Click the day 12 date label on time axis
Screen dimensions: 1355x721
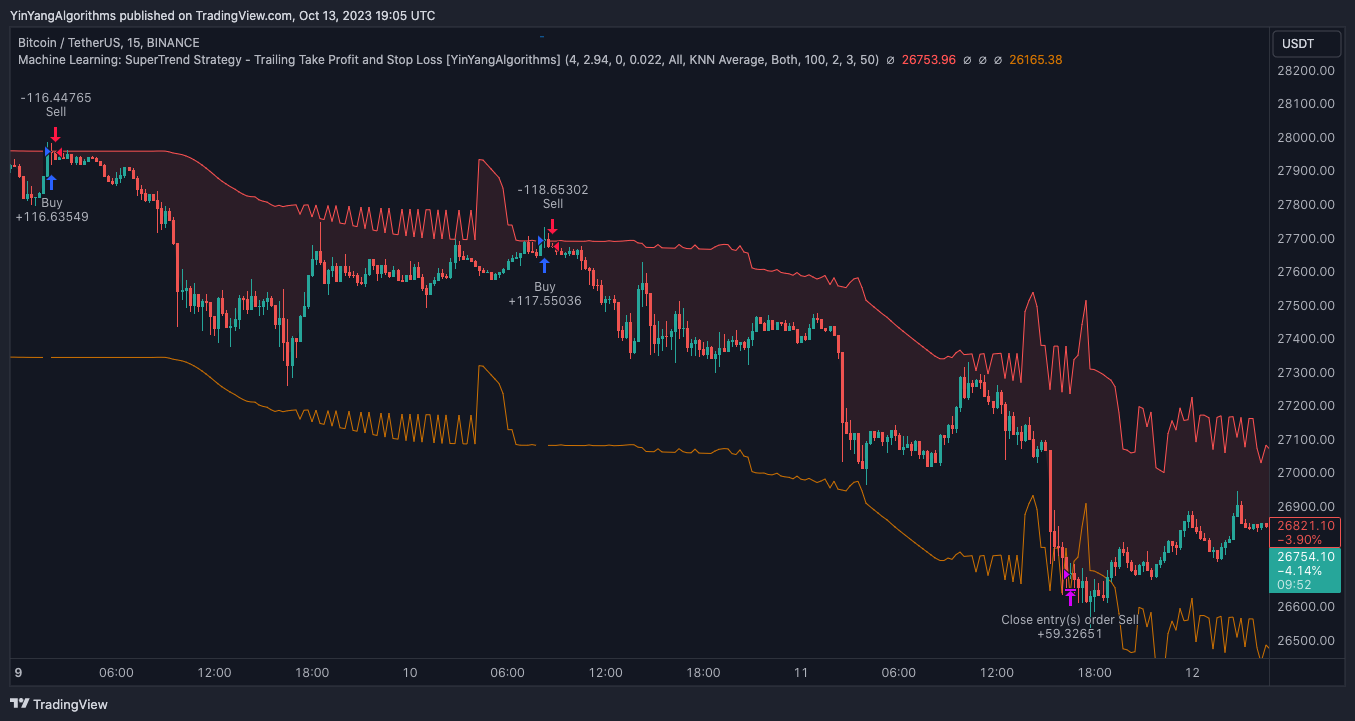(1192, 673)
